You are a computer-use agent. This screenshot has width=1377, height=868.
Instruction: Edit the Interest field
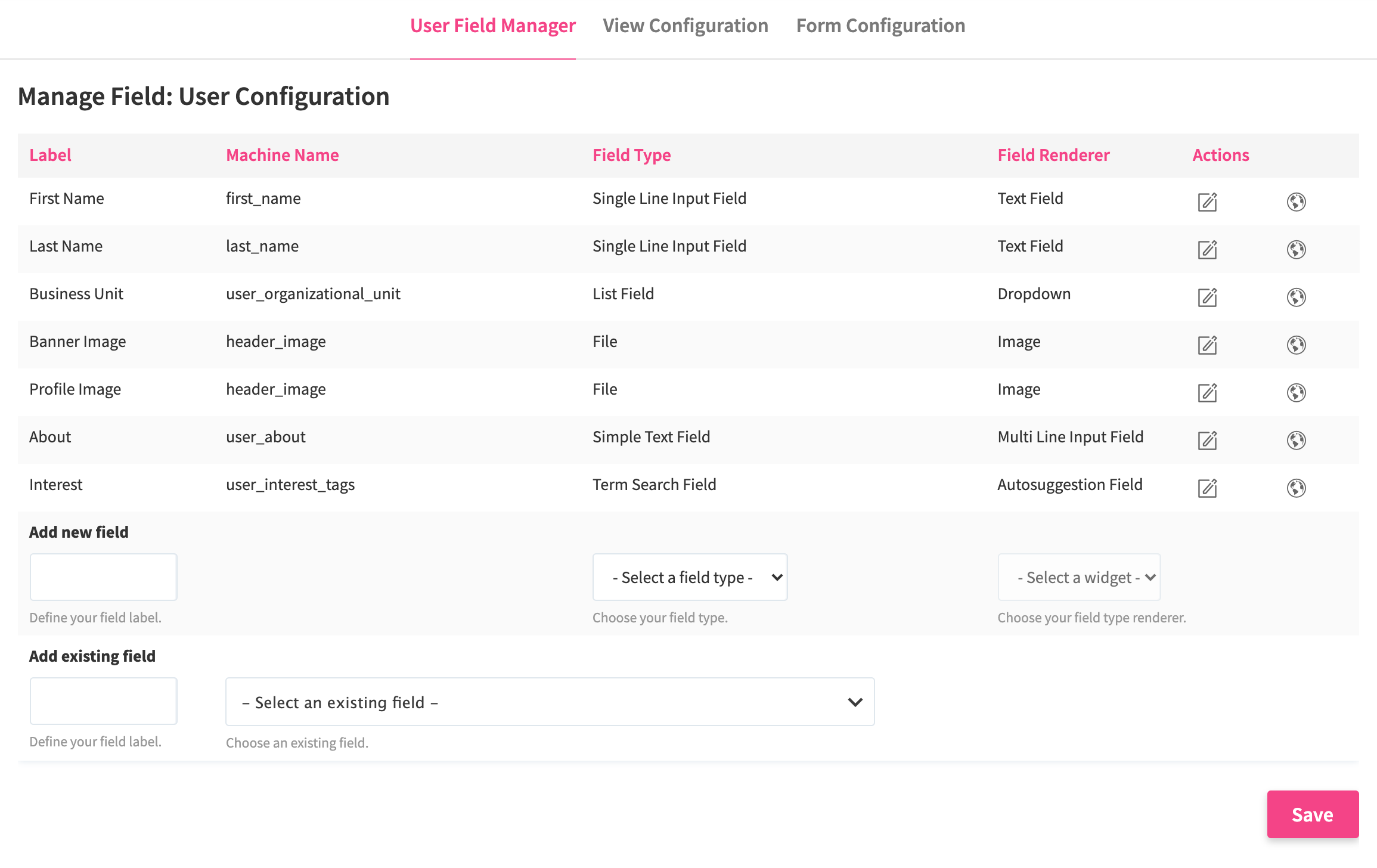point(1207,488)
